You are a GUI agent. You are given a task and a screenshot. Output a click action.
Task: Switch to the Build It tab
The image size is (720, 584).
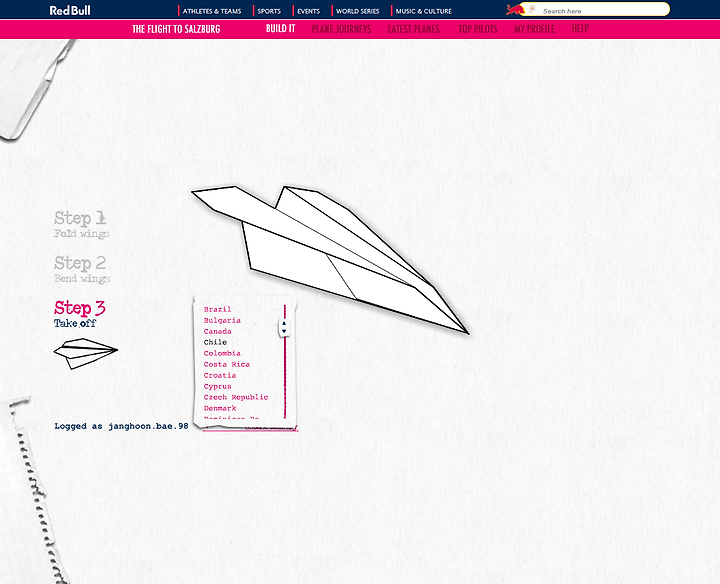point(281,28)
